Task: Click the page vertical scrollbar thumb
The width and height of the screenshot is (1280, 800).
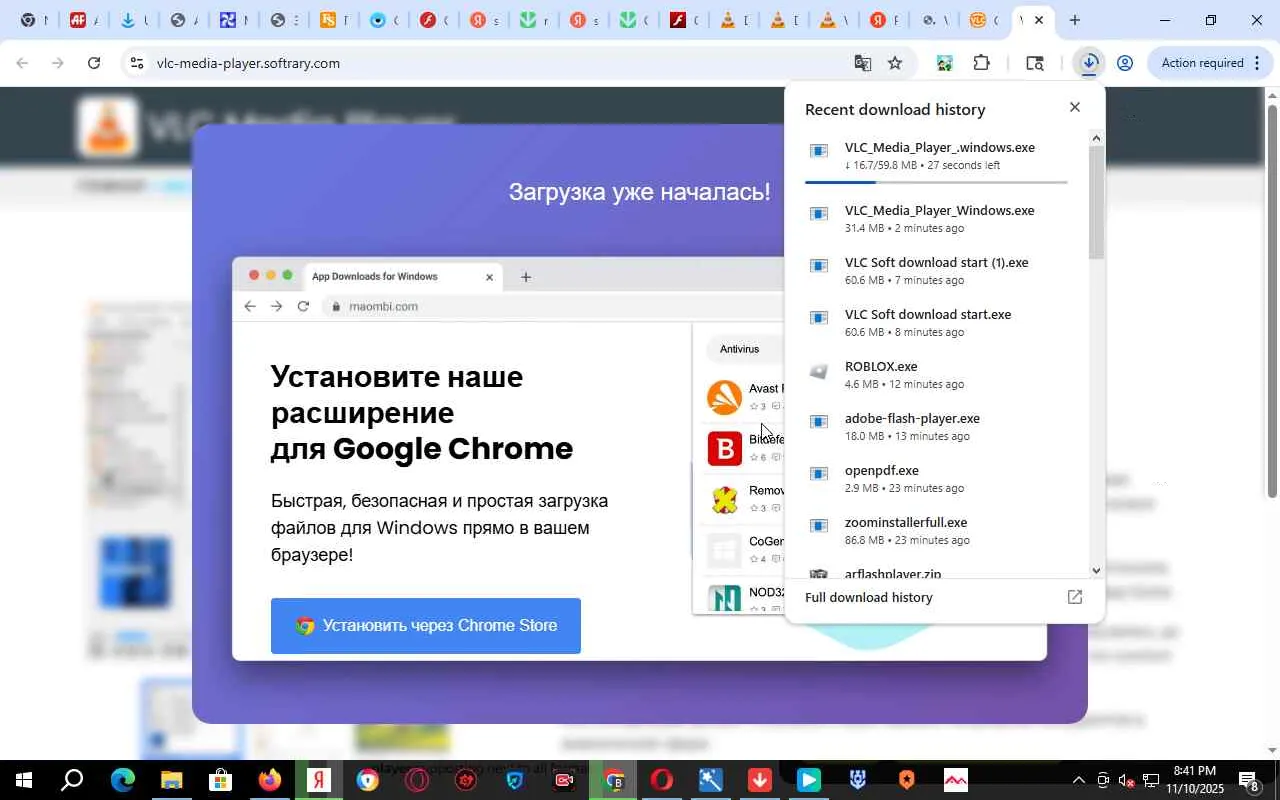Action: click(1272, 300)
